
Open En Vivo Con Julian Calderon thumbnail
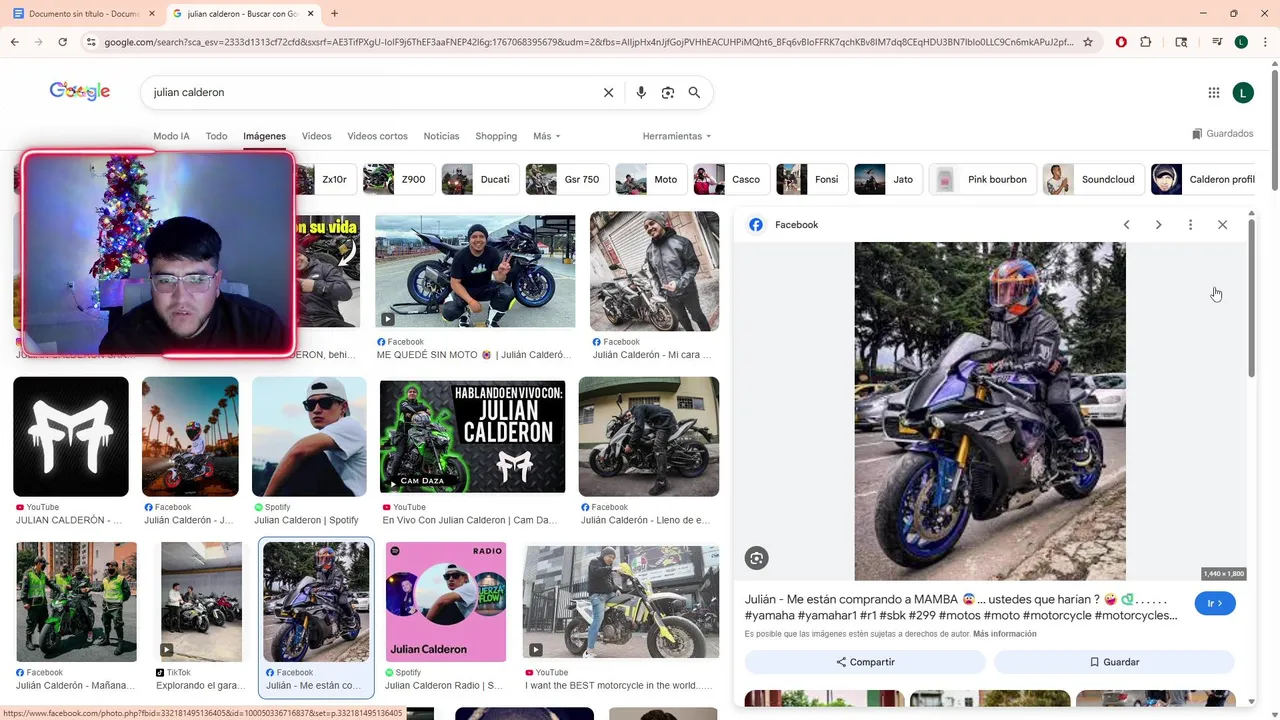click(x=472, y=436)
